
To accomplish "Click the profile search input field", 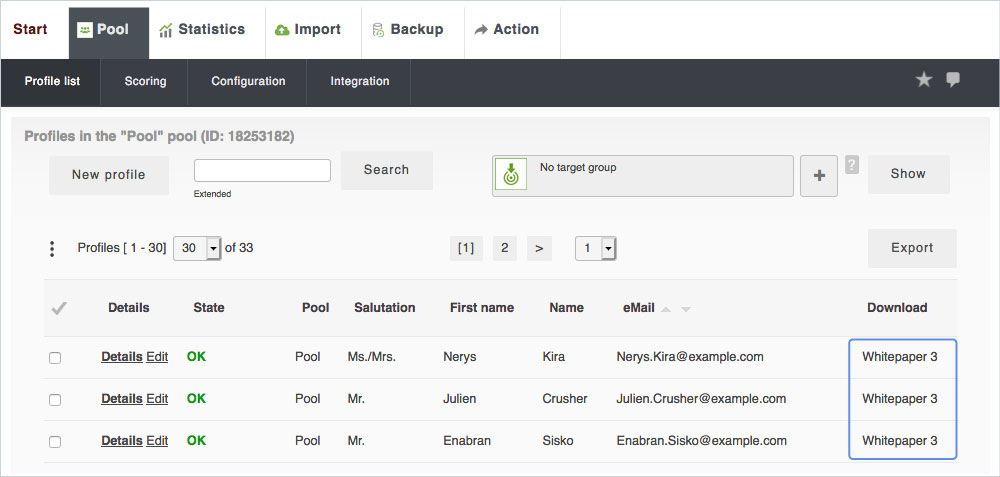I will pyautogui.click(x=262, y=171).
